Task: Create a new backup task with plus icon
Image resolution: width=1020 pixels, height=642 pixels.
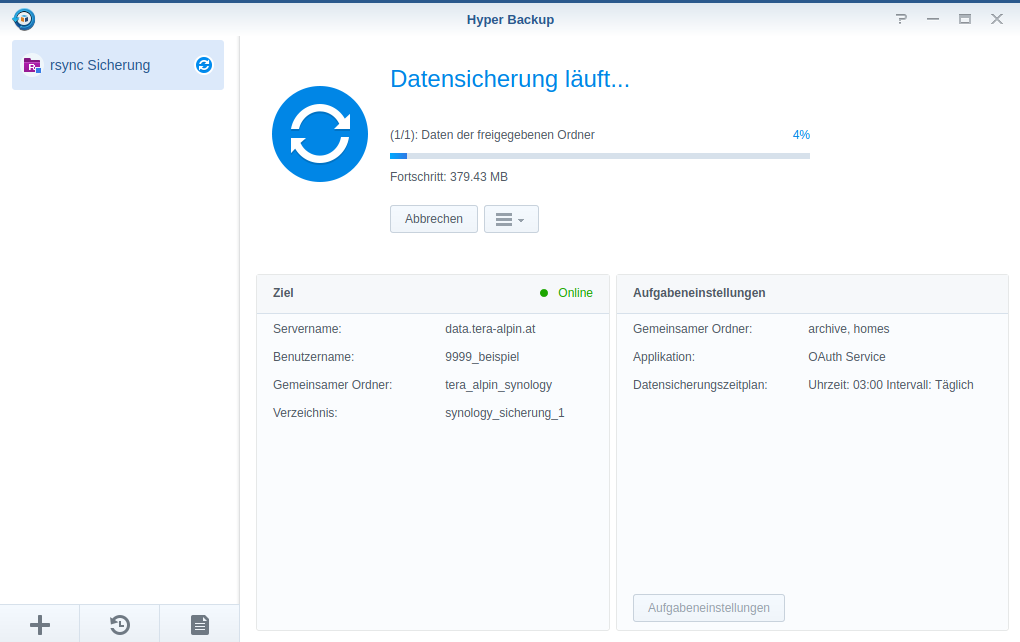Action: click(40, 625)
